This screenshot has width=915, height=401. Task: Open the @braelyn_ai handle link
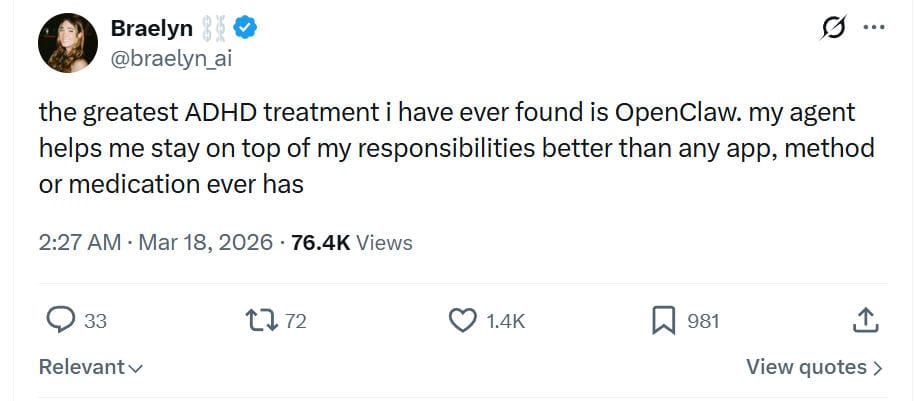tap(172, 59)
